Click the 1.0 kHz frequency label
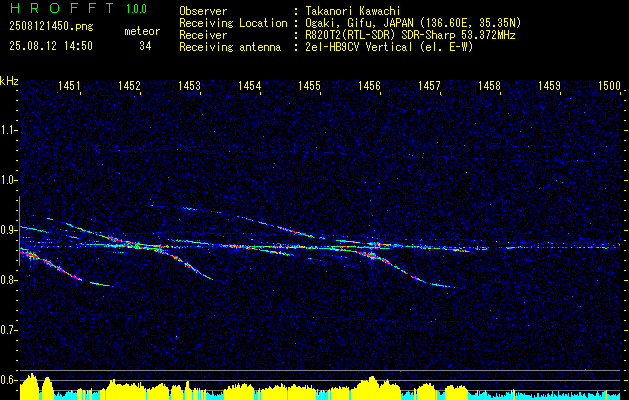Viewport: 629px width, 400px height. click(9, 180)
